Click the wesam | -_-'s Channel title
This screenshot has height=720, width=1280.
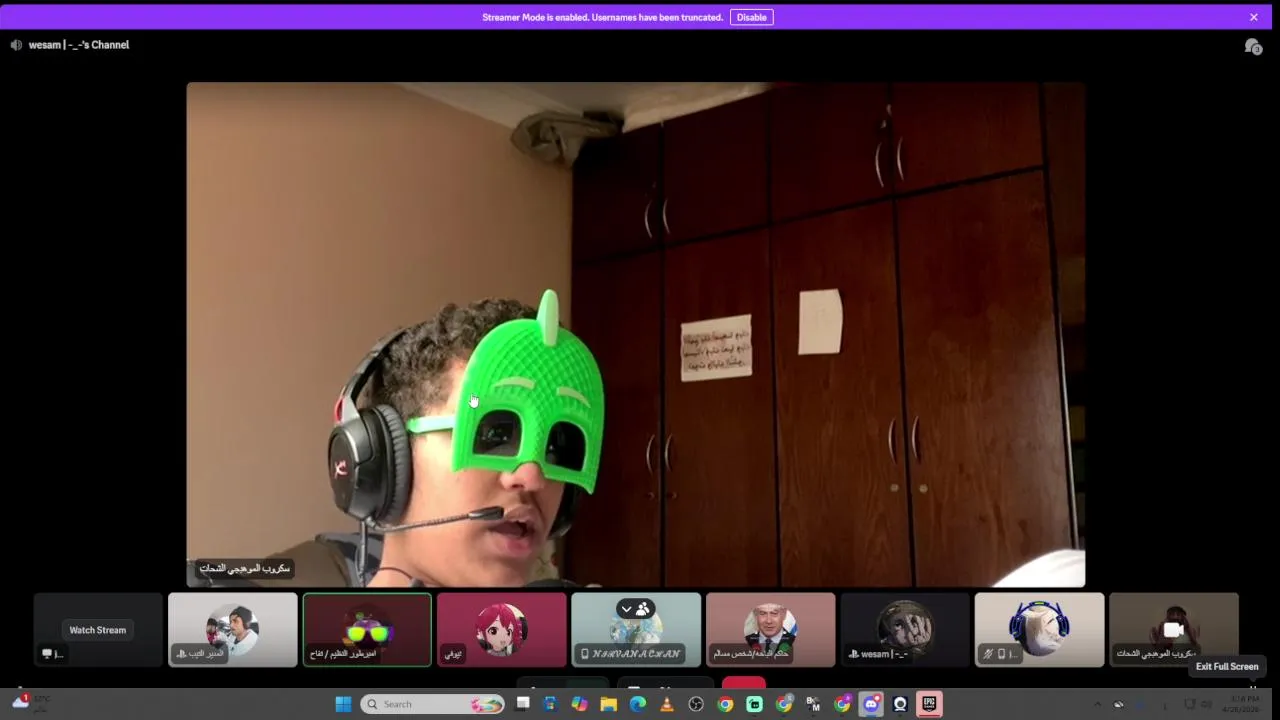pos(79,45)
